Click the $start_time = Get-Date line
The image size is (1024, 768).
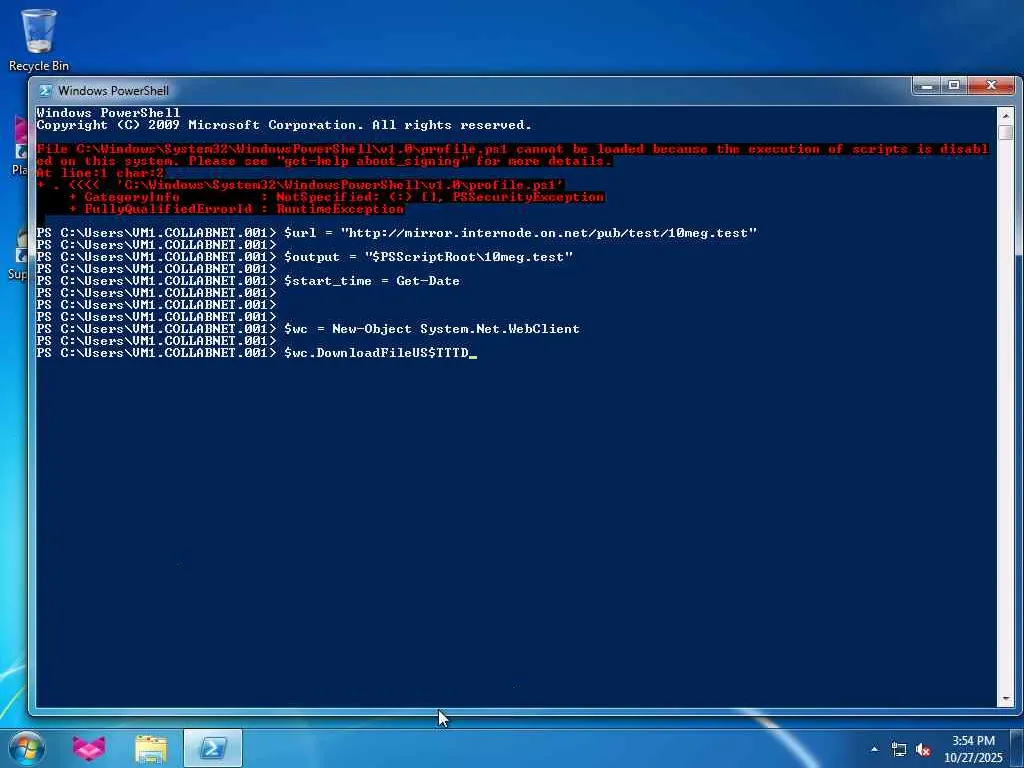248,281
